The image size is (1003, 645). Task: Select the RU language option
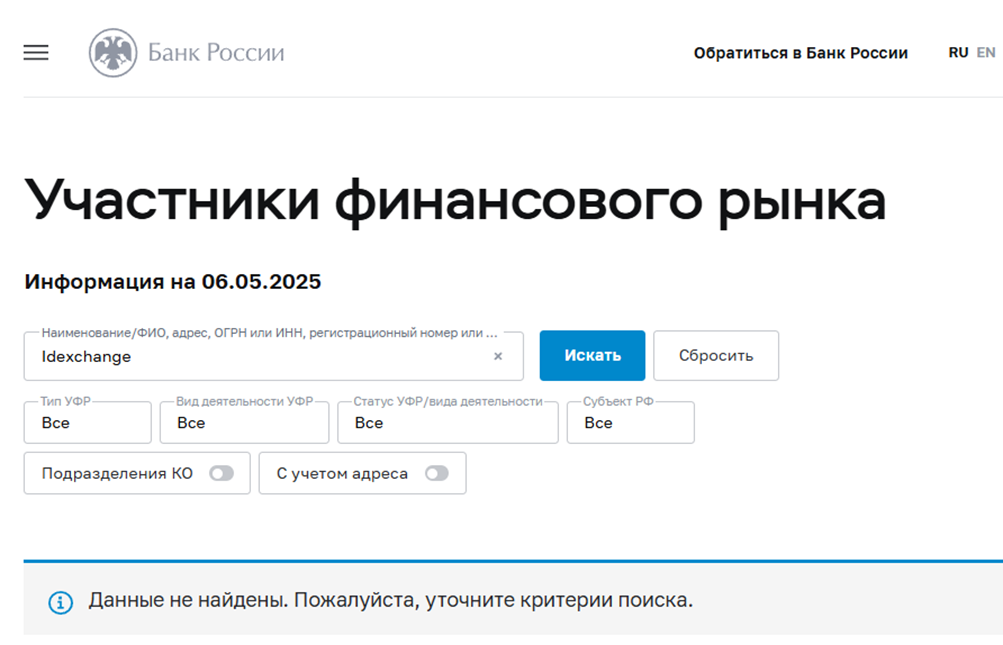point(958,52)
